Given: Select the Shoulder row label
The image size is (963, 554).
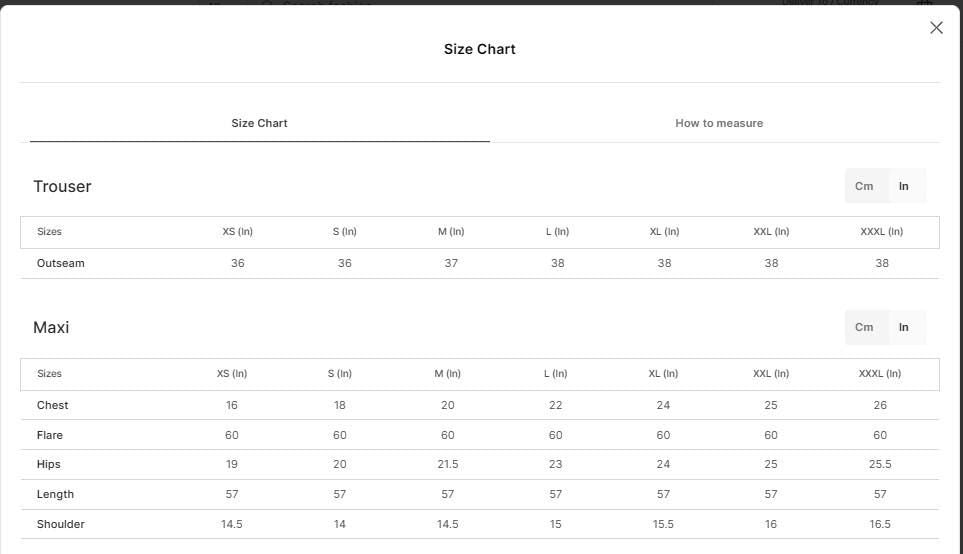Looking at the screenshot, I should [61, 525].
